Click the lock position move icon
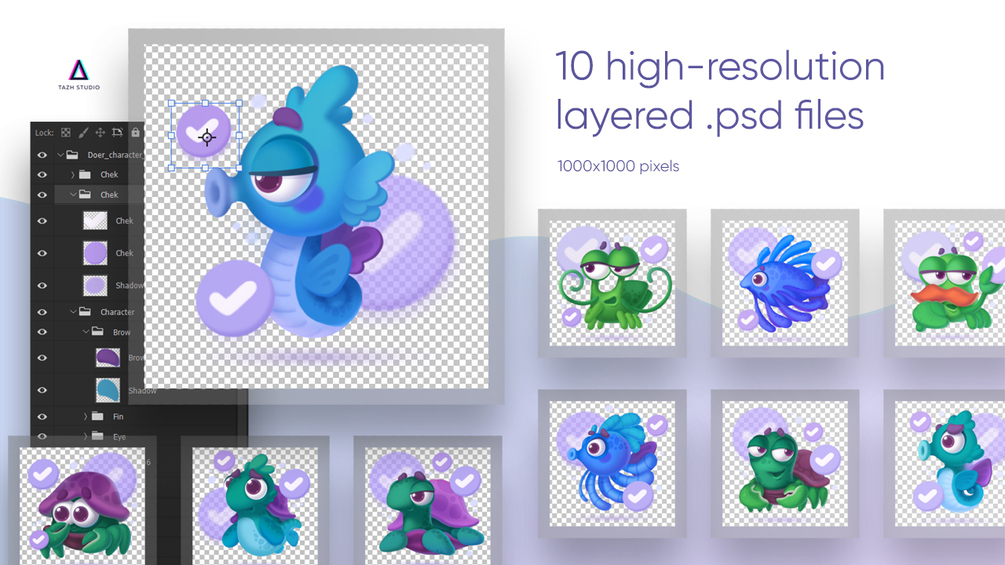 100,133
